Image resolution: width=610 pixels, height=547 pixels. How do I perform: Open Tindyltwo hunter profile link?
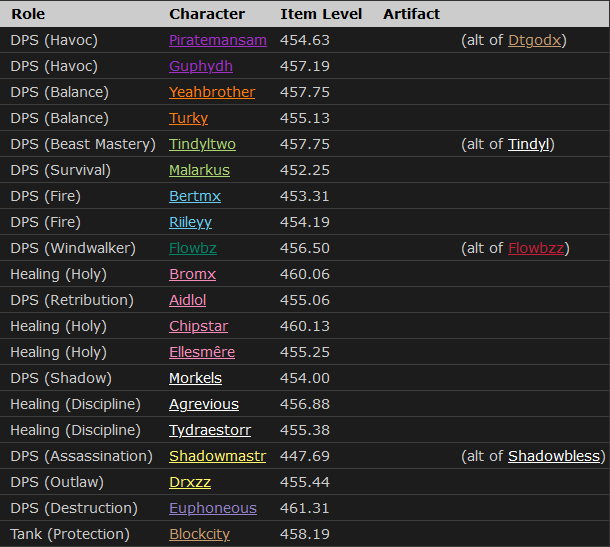tap(202, 144)
